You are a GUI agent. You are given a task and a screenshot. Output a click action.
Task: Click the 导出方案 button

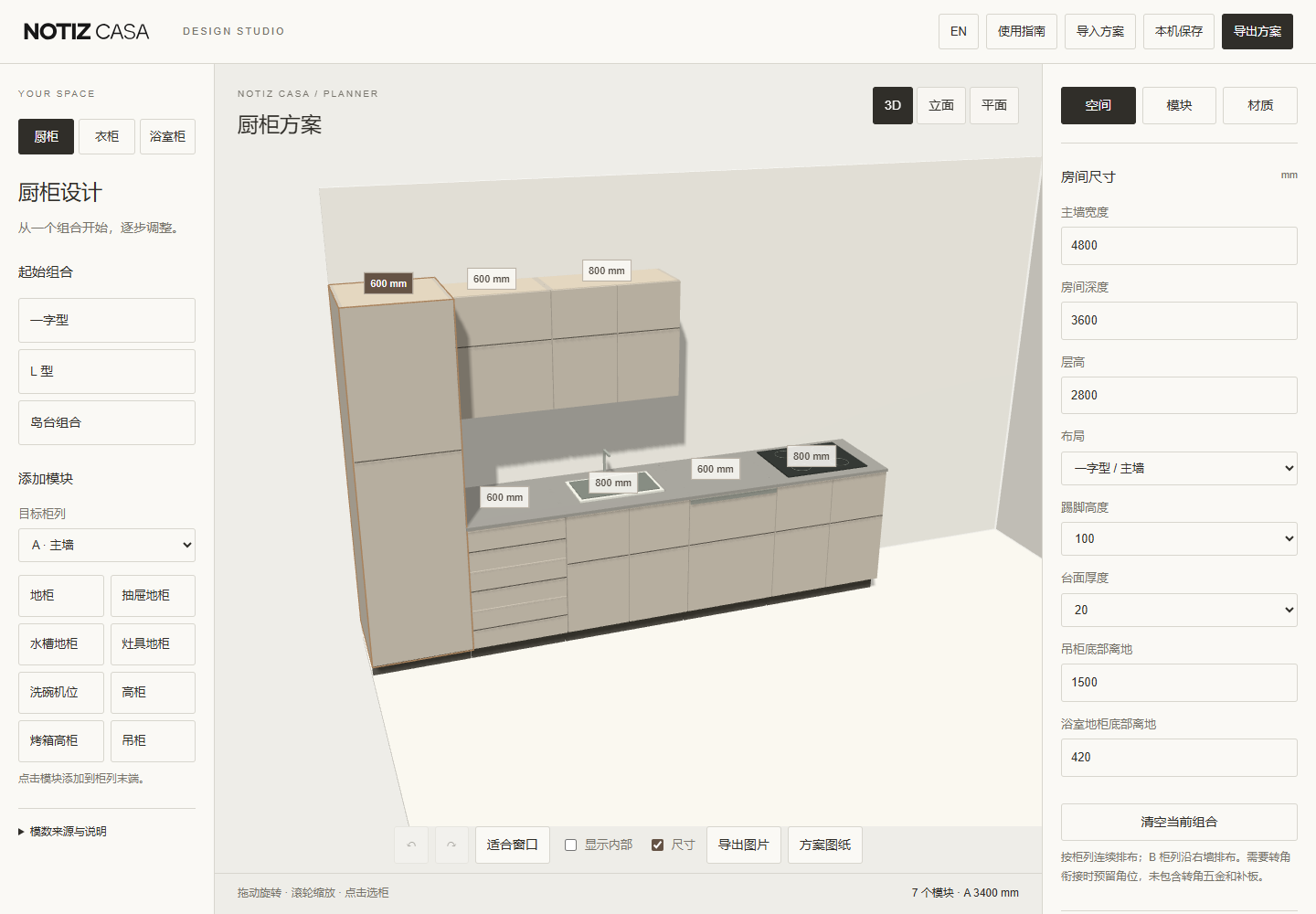click(1258, 31)
